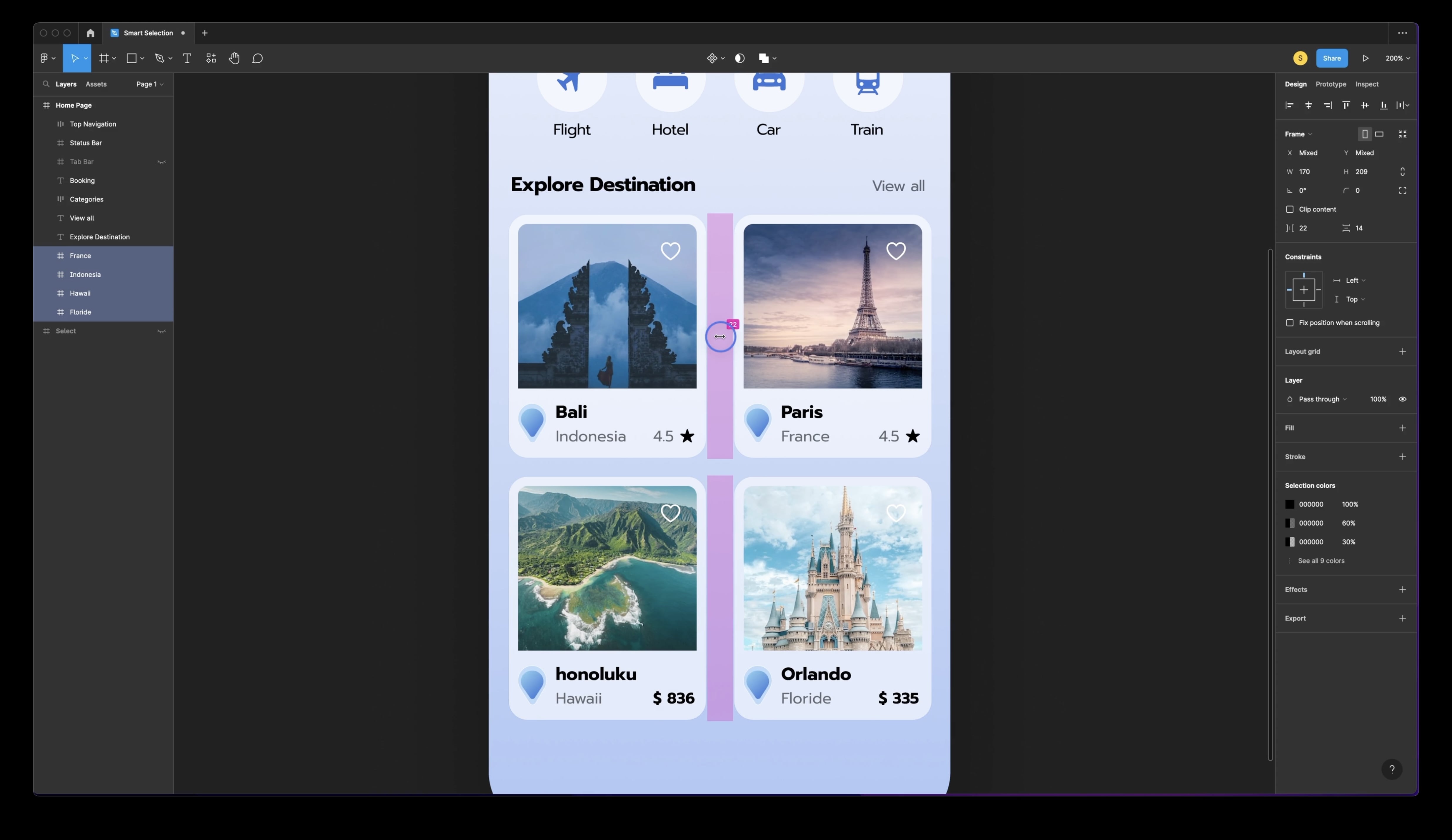Click the help question mark button
The image size is (1452, 840).
click(x=1391, y=769)
